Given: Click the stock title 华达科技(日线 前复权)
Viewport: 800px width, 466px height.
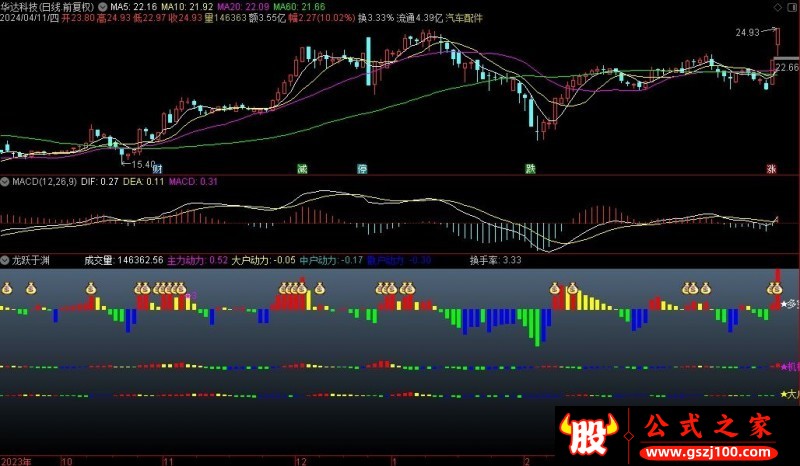Looking at the screenshot, I should [47, 7].
